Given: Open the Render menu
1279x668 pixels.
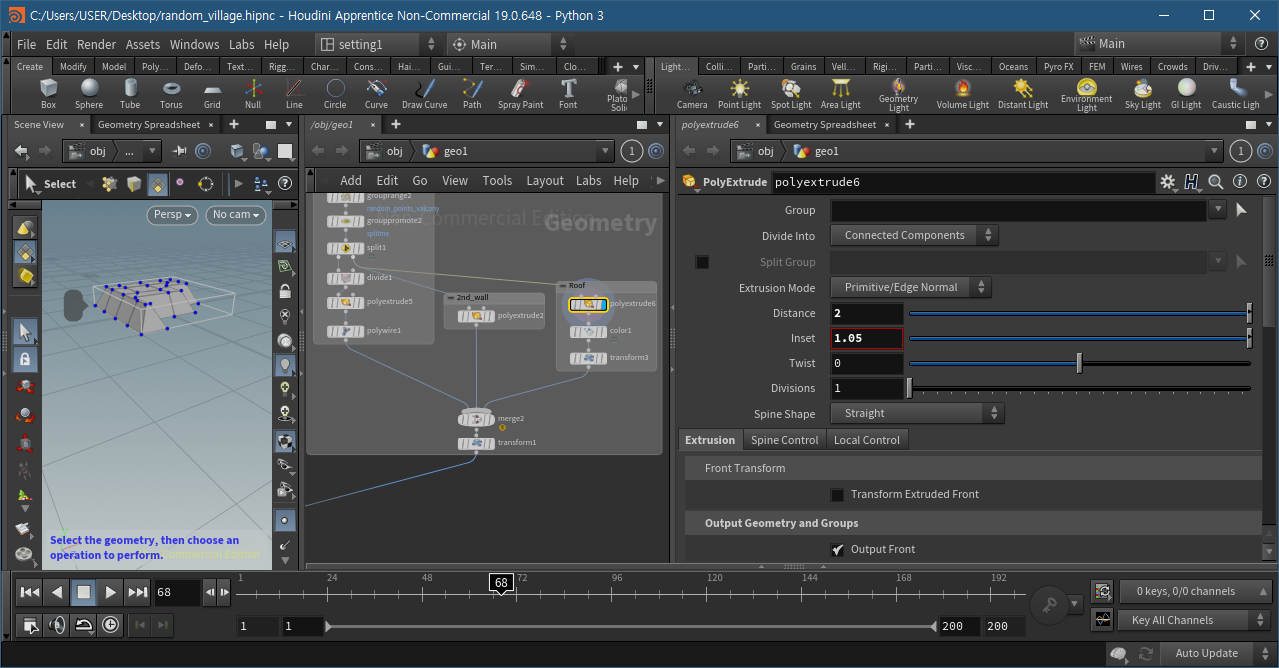Looking at the screenshot, I should coord(97,44).
